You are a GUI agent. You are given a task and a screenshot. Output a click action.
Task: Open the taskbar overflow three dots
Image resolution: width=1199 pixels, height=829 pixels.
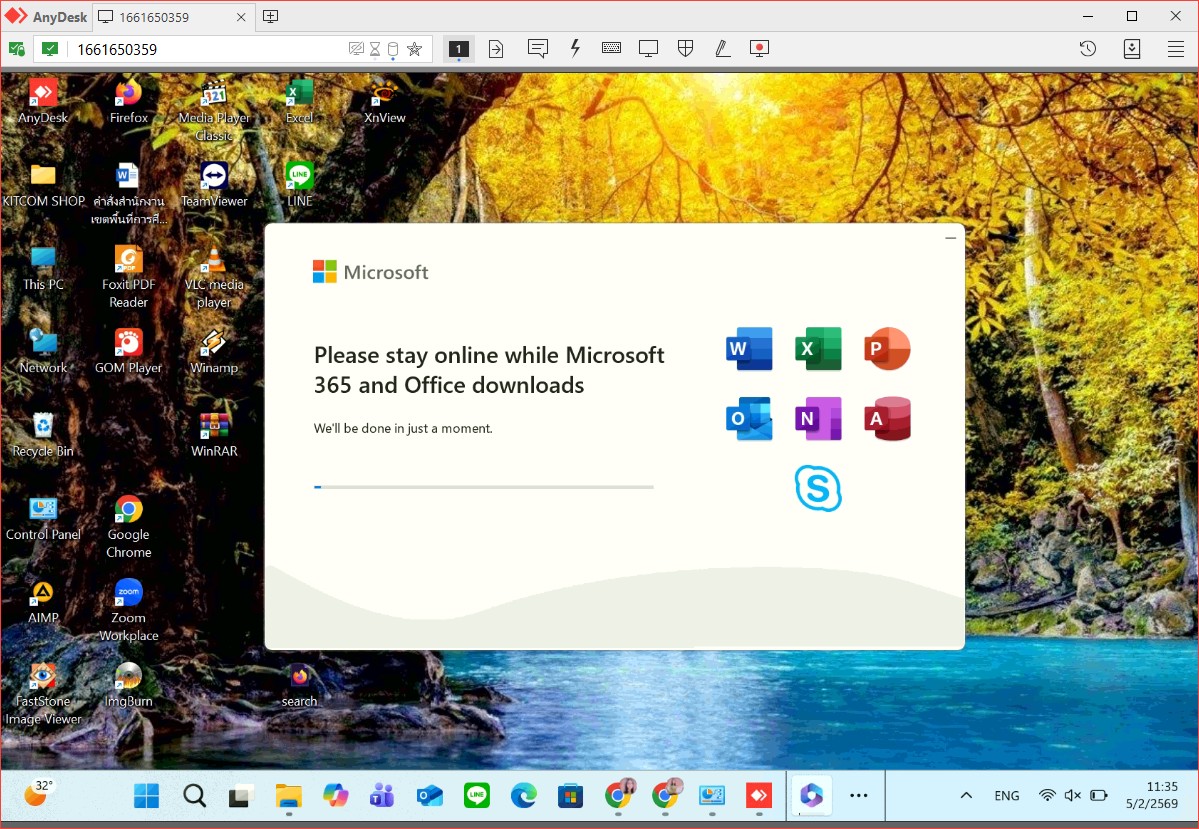(x=859, y=795)
